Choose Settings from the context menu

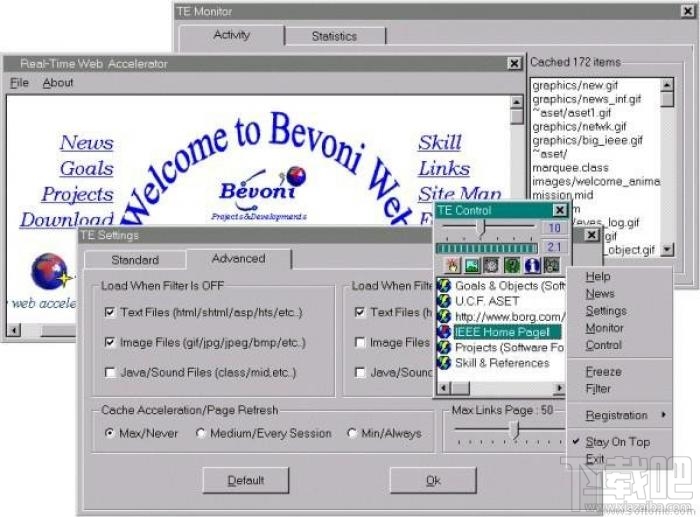coord(606,311)
